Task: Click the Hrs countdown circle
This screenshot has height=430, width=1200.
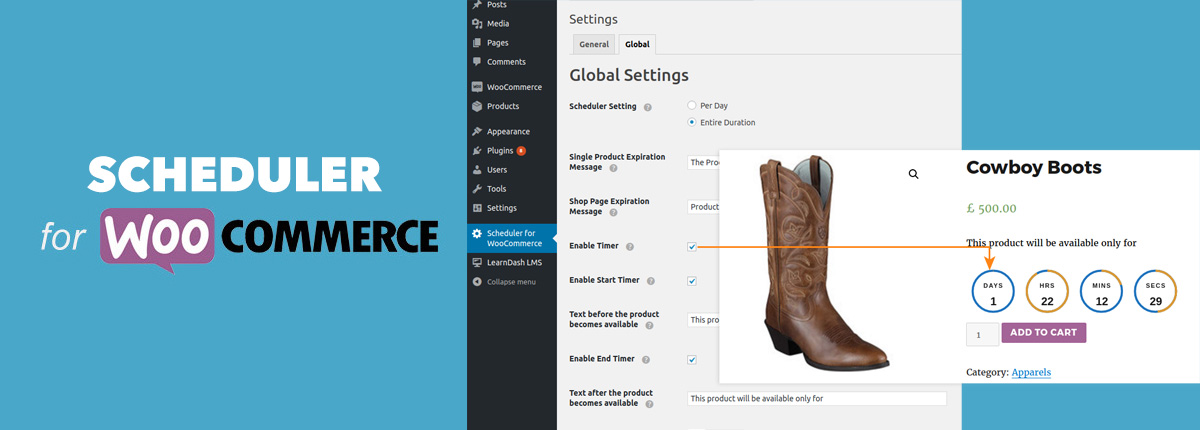Action: (x=1047, y=291)
